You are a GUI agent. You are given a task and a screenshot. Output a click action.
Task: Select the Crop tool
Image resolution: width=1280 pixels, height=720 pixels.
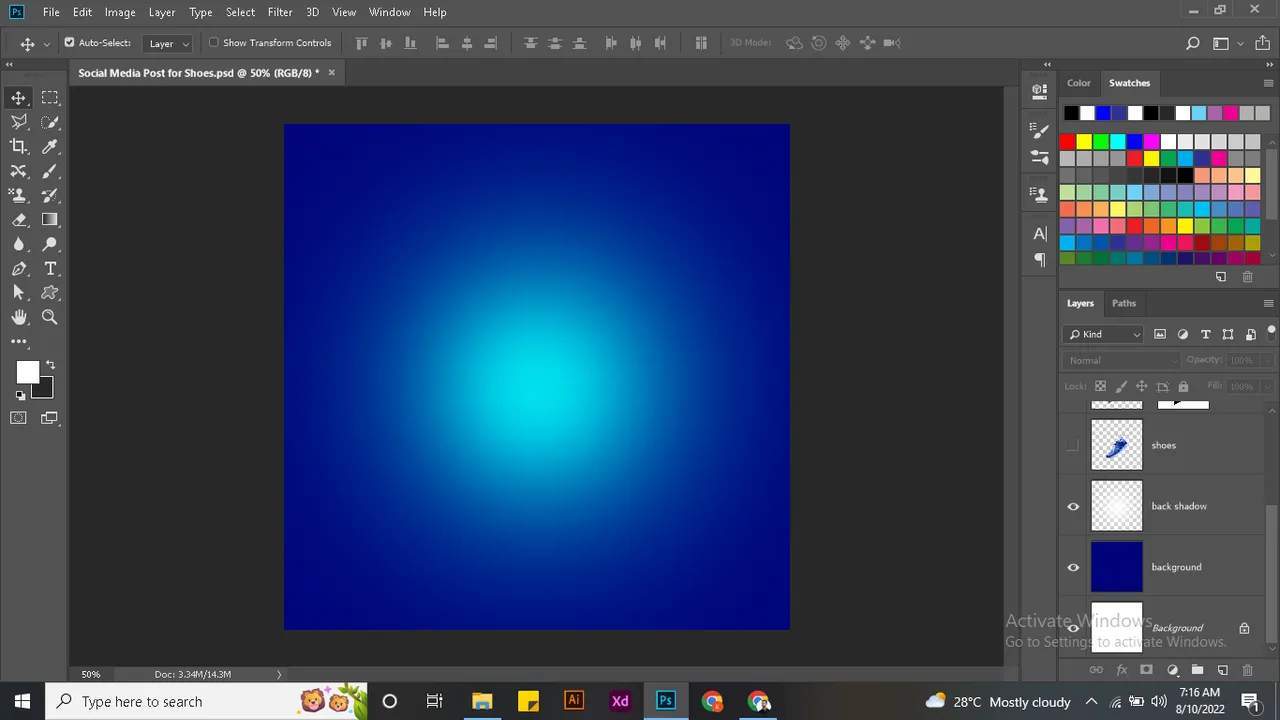click(19, 146)
